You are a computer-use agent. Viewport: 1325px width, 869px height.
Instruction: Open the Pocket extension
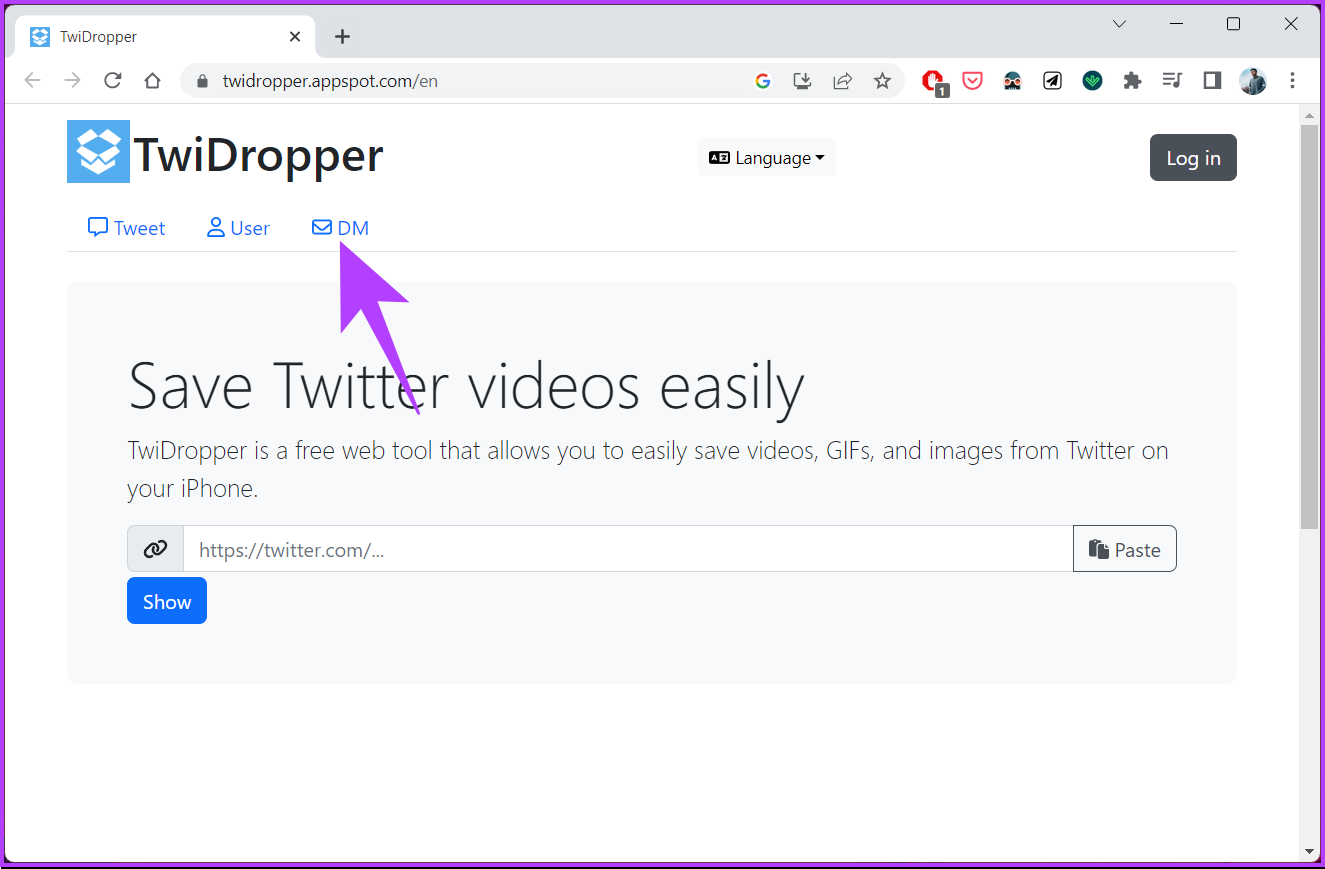coord(972,80)
